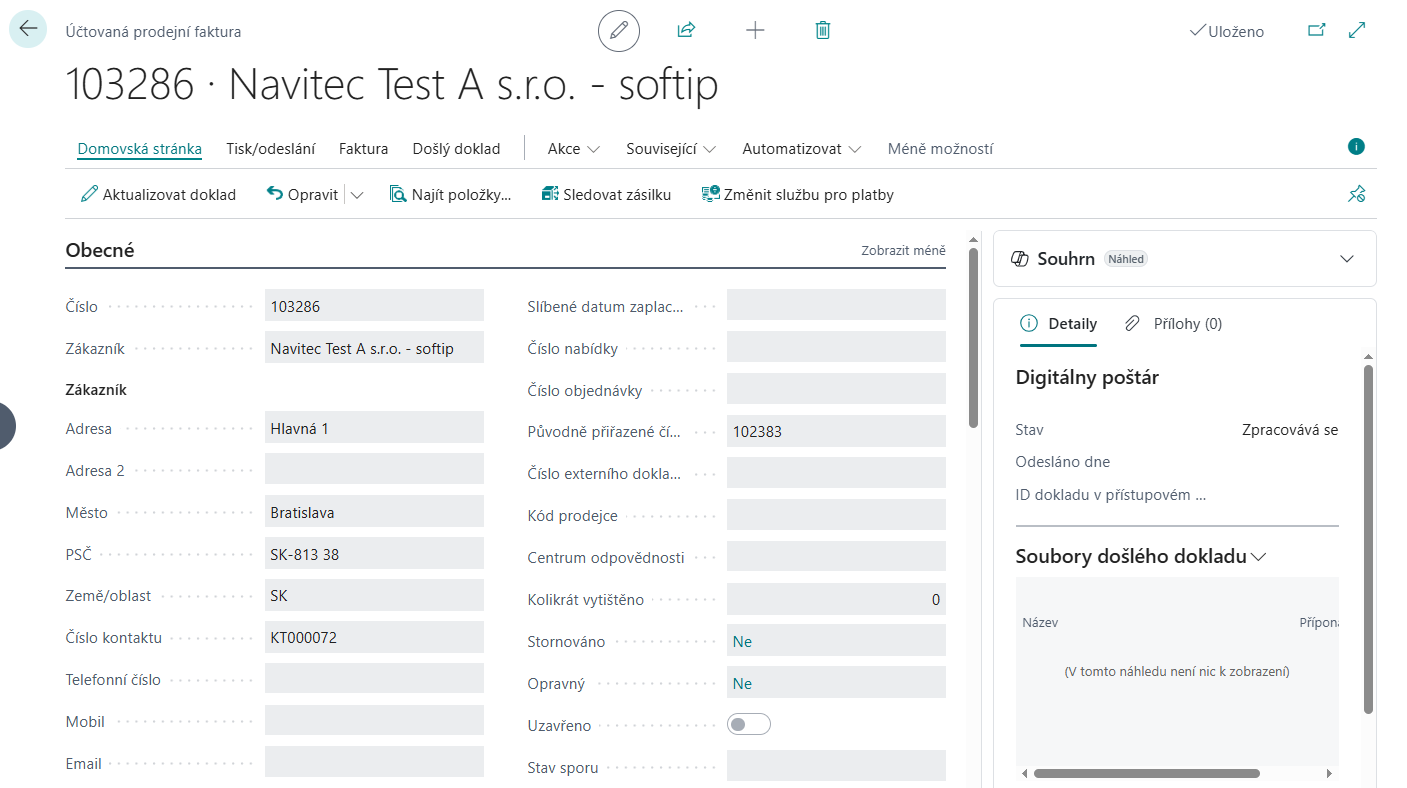This screenshot has height=788, width=1407.
Task: Switch to Domovská stránka tab
Action: [140, 149]
